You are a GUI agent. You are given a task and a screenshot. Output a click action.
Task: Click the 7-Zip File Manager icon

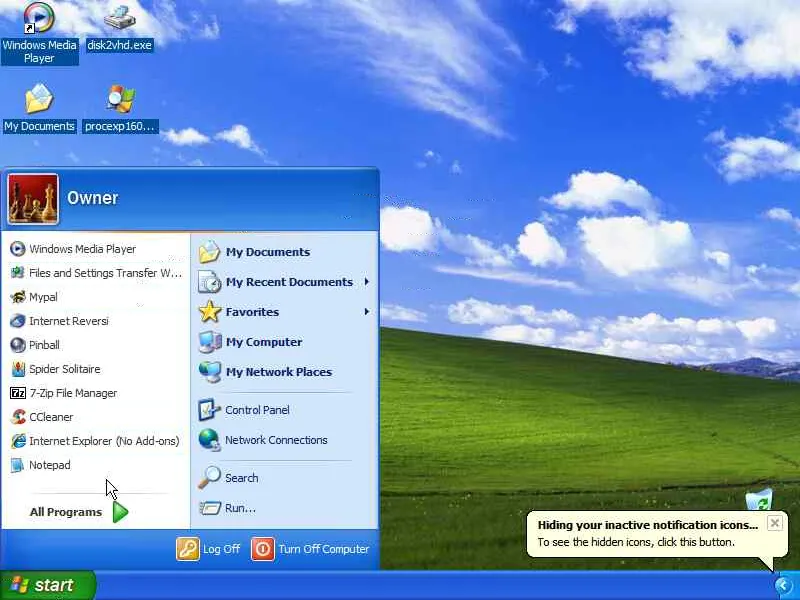click(x=18, y=393)
